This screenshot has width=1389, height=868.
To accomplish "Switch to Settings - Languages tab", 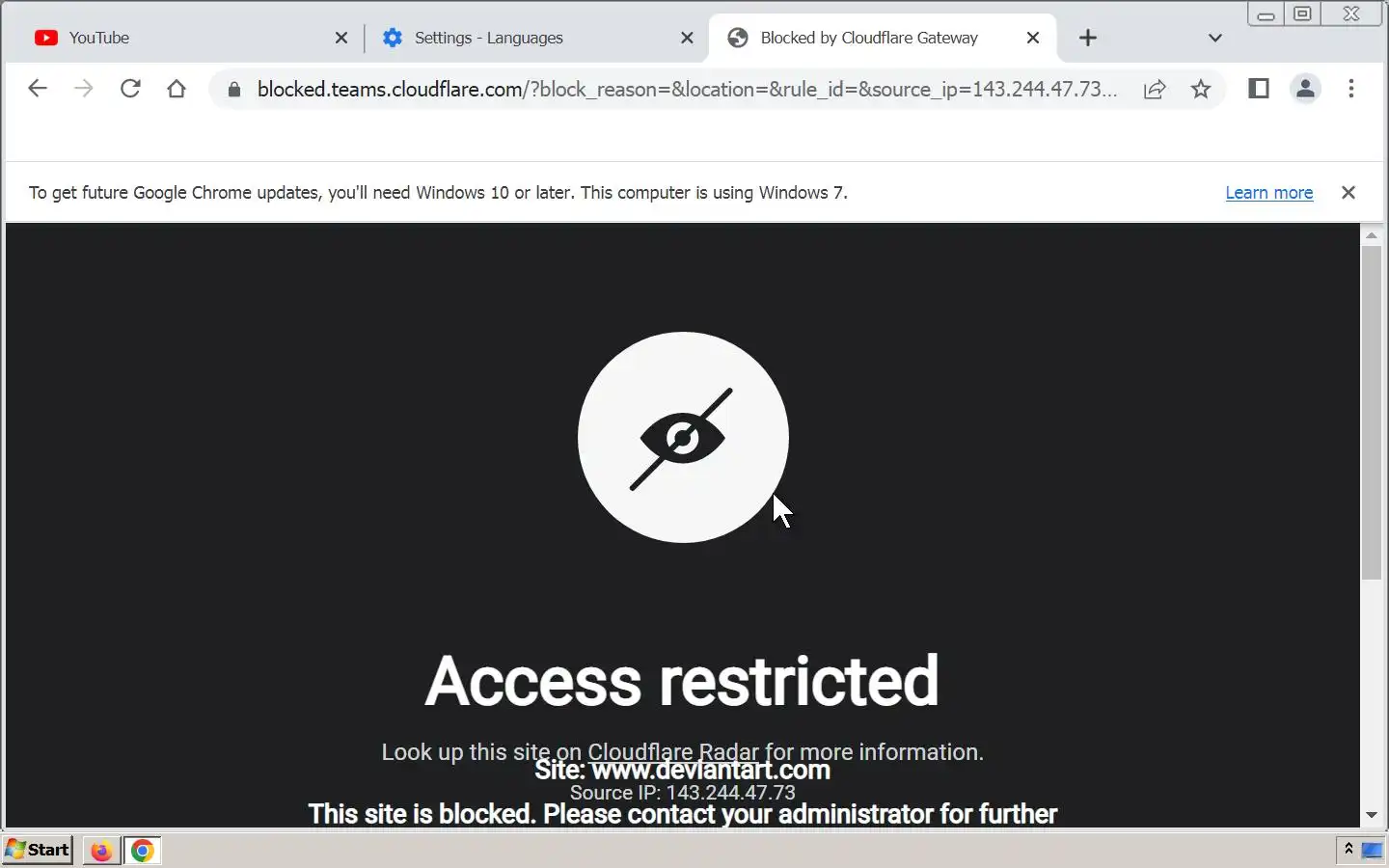I will [x=536, y=38].
